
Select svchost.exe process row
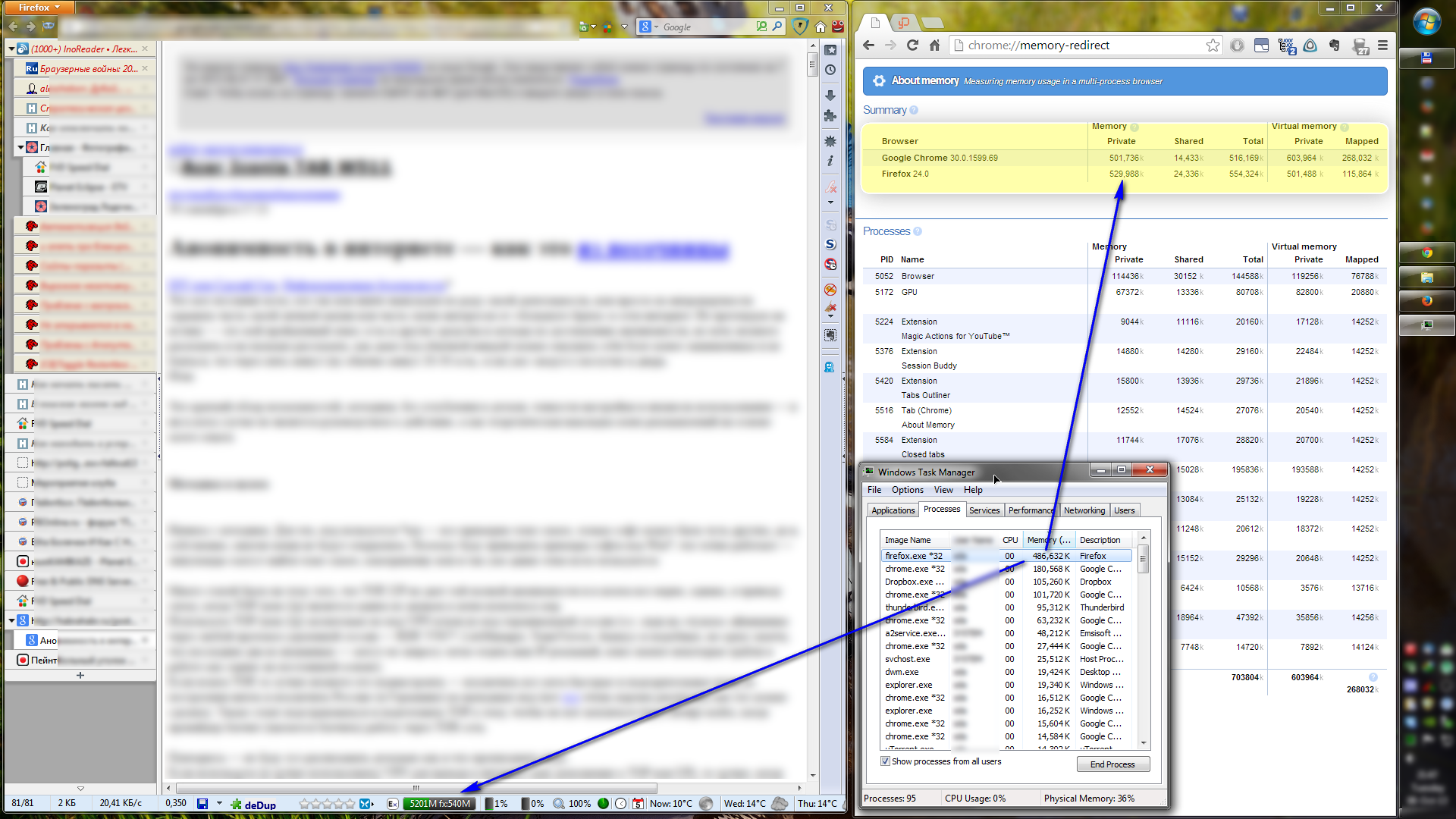pos(1006,659)
